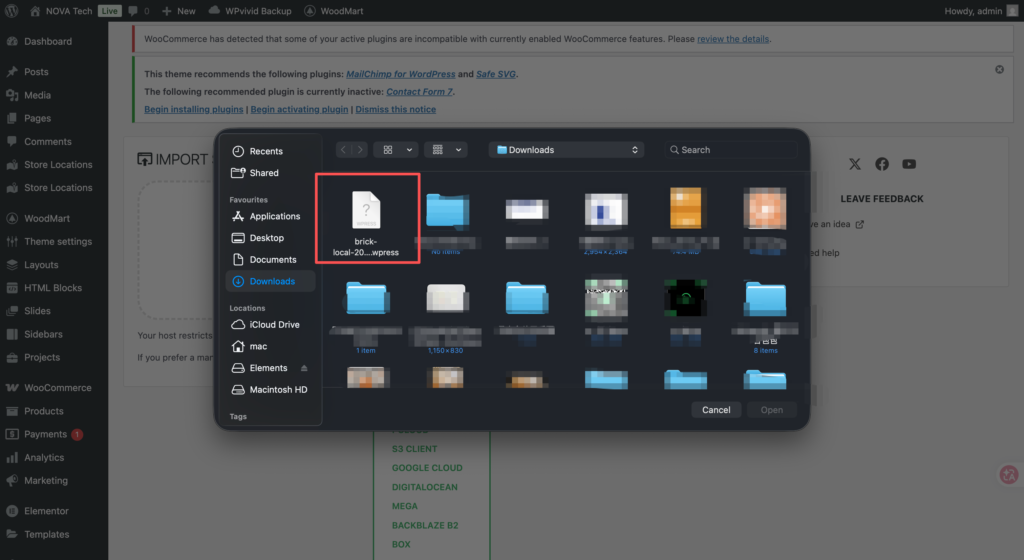
Task: Open comments bubble in admin bar
Action: coord(138,10)
